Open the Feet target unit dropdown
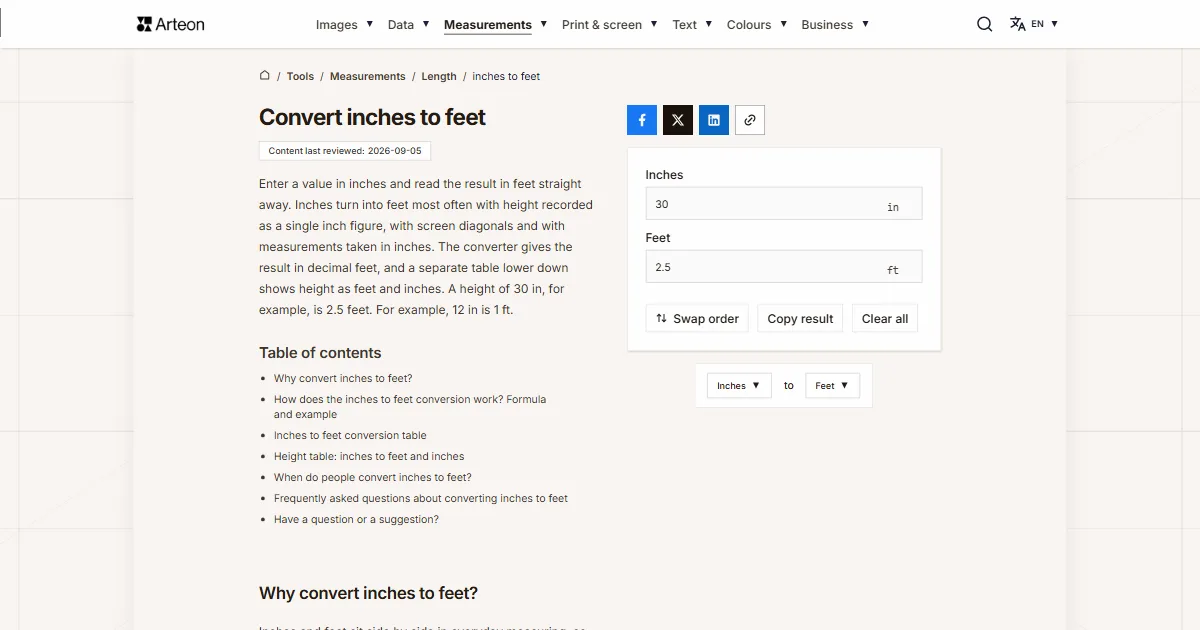This screenshot has width=1200, height=630. 832,385
